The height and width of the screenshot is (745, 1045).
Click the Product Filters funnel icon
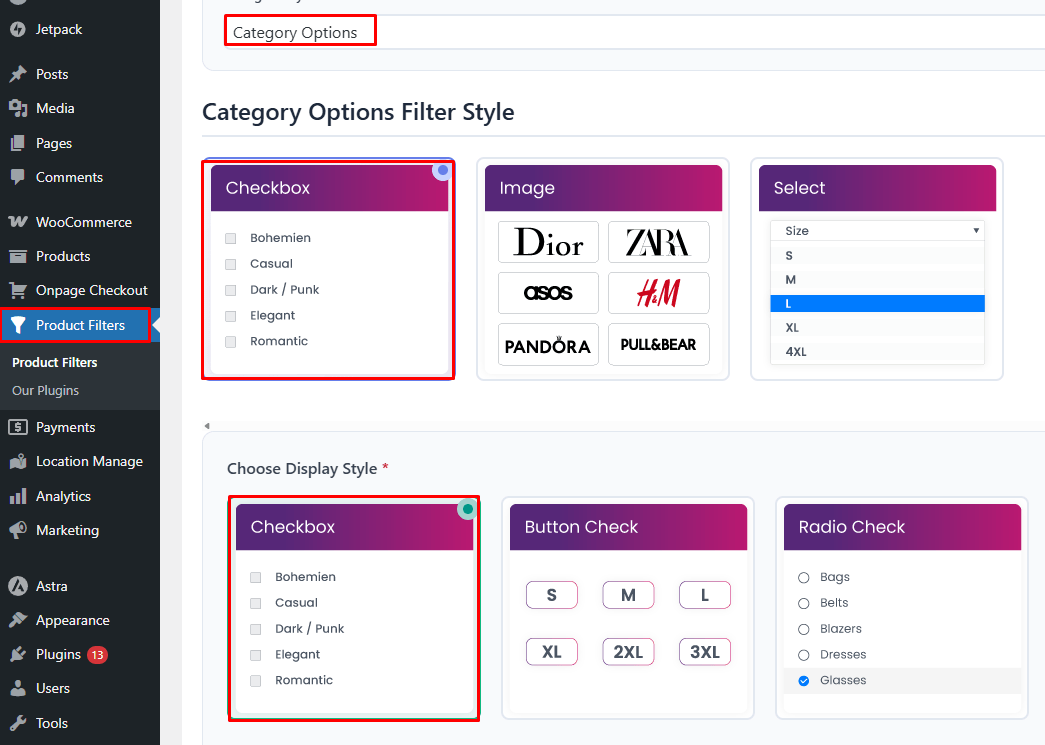coord(18,325)
